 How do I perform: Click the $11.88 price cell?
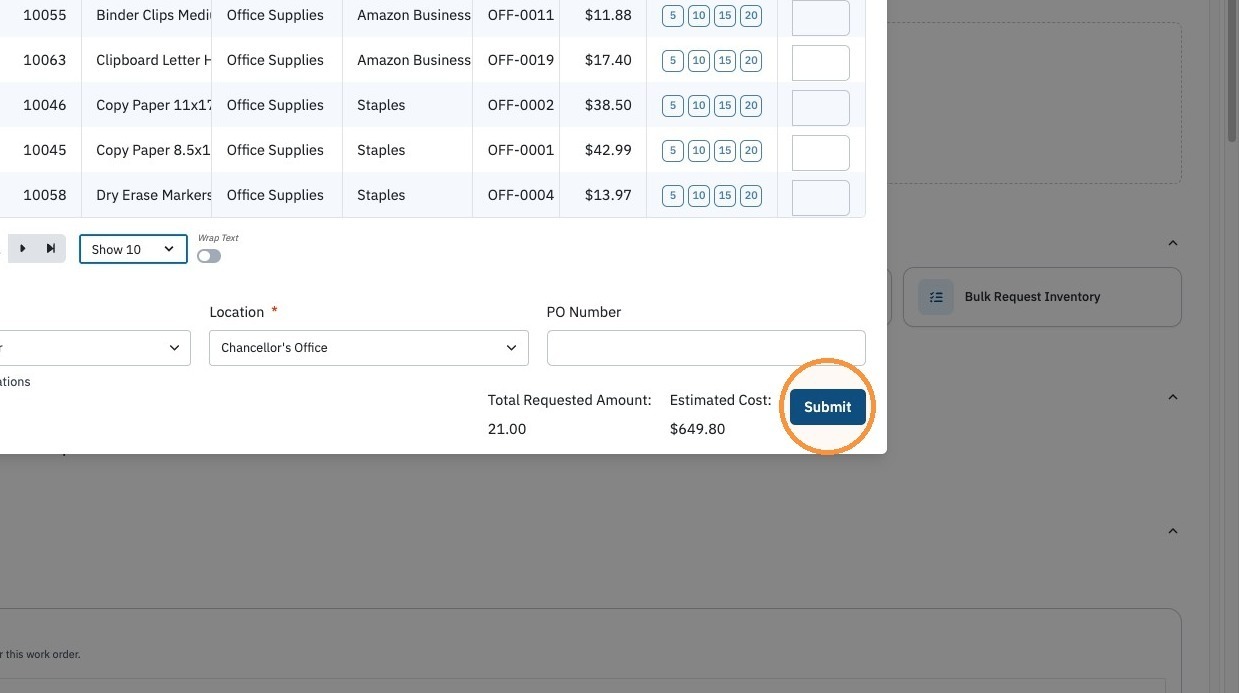[x=608, y=15]
